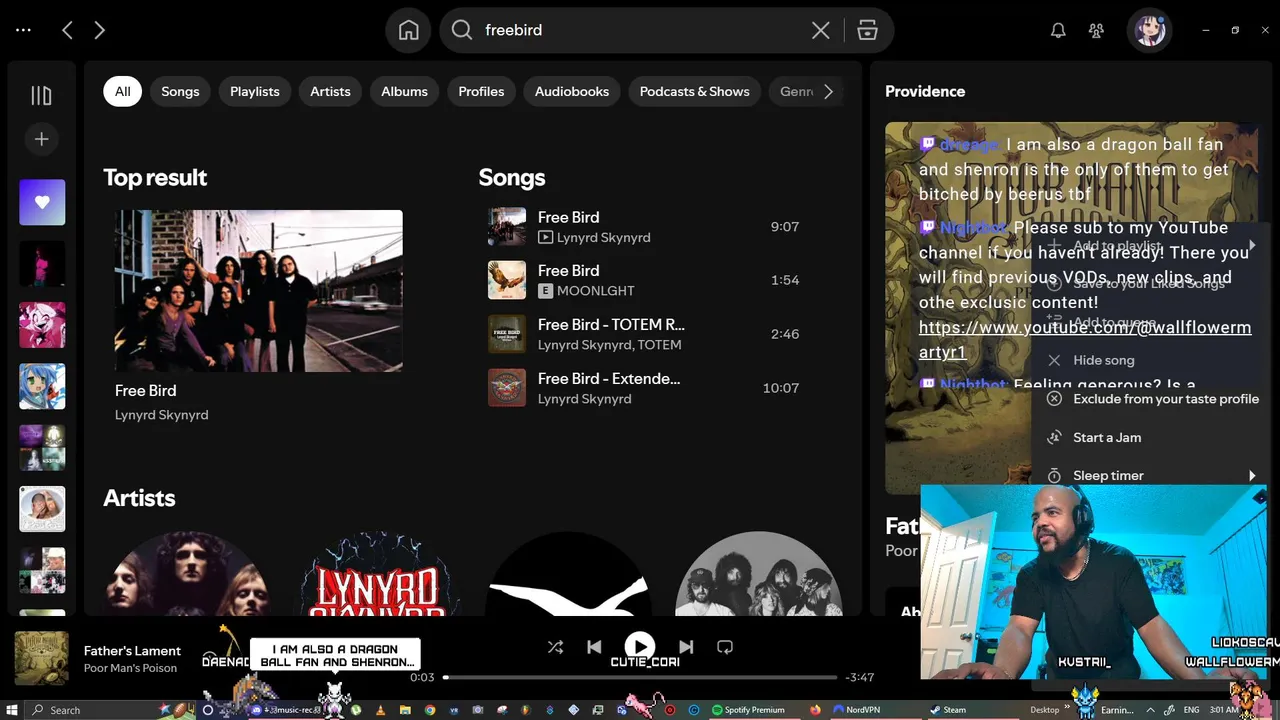Go forward with the right arrow
Image resolution: width=1280 pixels, height=720 pixels.
click(x=99, y=30)
